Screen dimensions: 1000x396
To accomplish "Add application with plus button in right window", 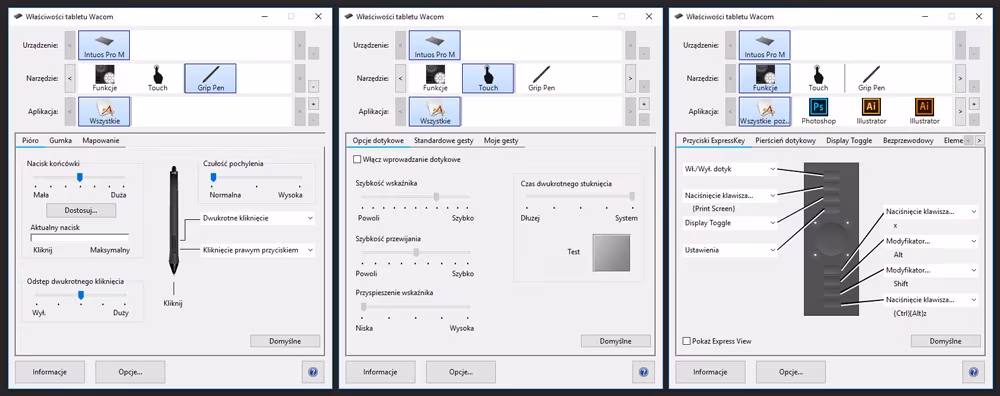I will click(974, 103).
